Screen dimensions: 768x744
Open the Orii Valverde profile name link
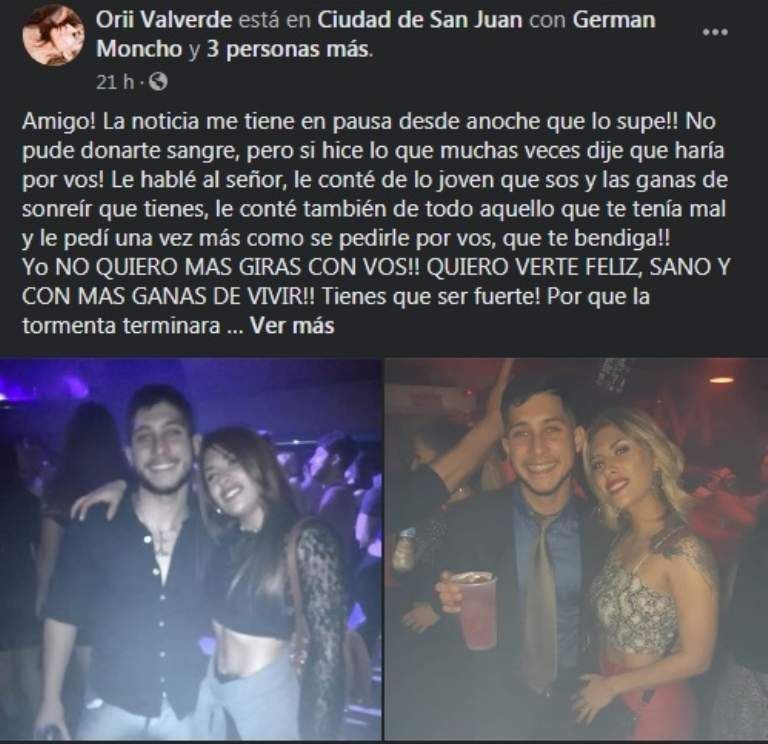(x=164, y=20)
